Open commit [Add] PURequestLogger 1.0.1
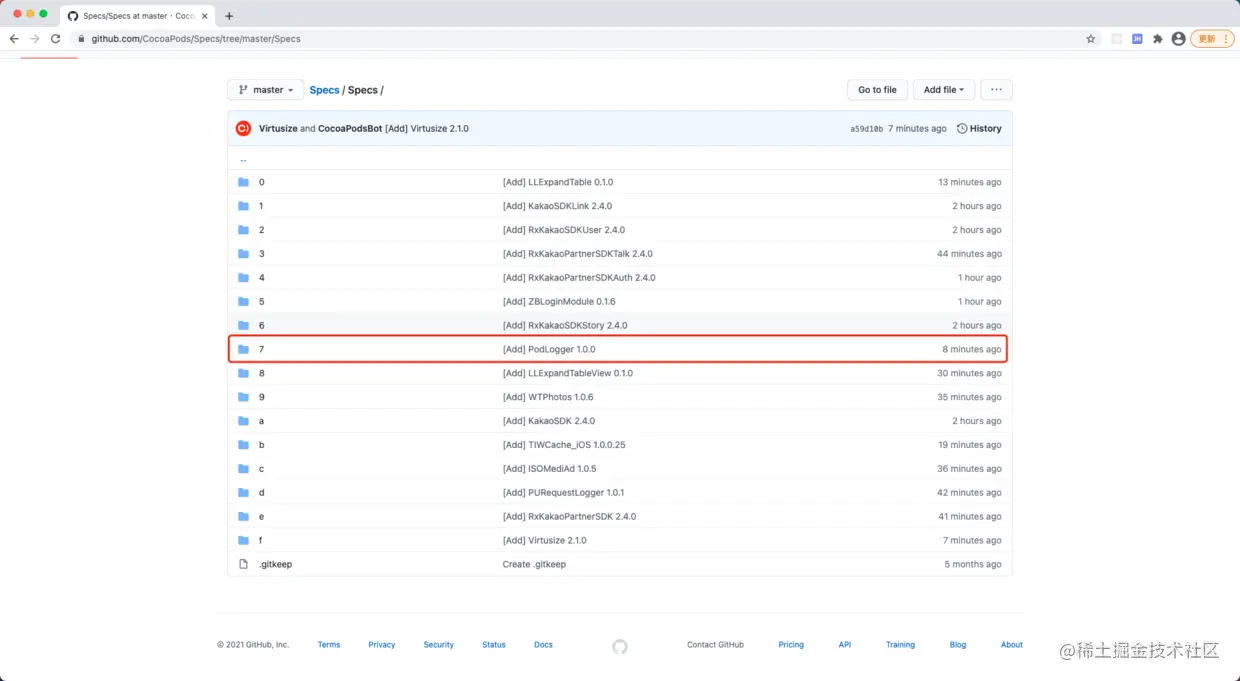 [x=563, y=493]
